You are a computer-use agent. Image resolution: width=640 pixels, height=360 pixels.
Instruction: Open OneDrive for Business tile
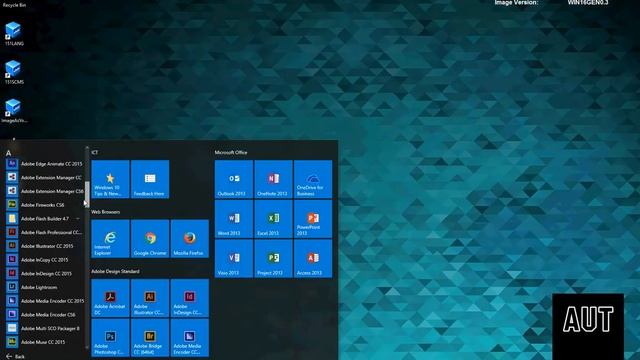tap(313, 179)
